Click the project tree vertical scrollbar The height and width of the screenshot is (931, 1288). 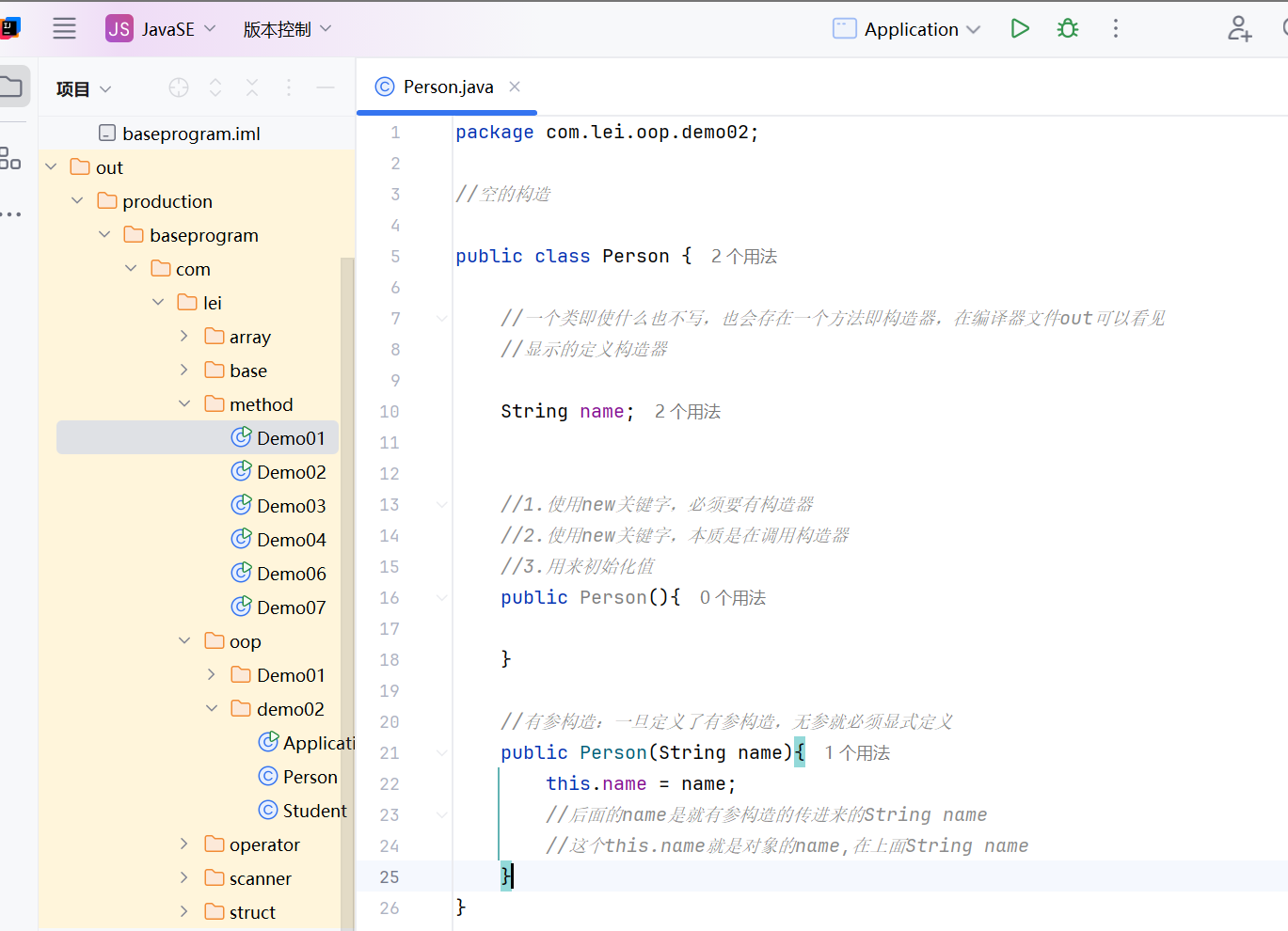(x=347, y=592)
